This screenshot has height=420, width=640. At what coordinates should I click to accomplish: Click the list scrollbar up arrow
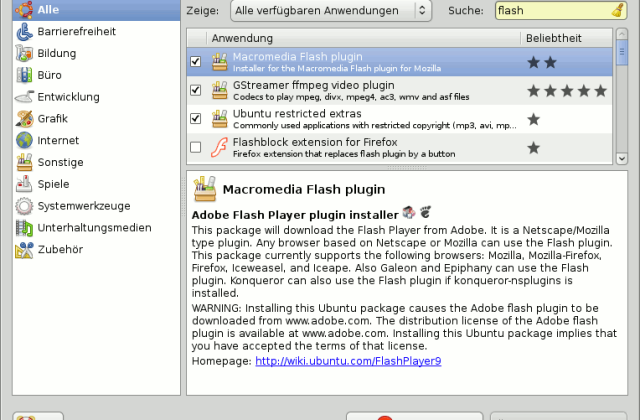pos(622,34)
